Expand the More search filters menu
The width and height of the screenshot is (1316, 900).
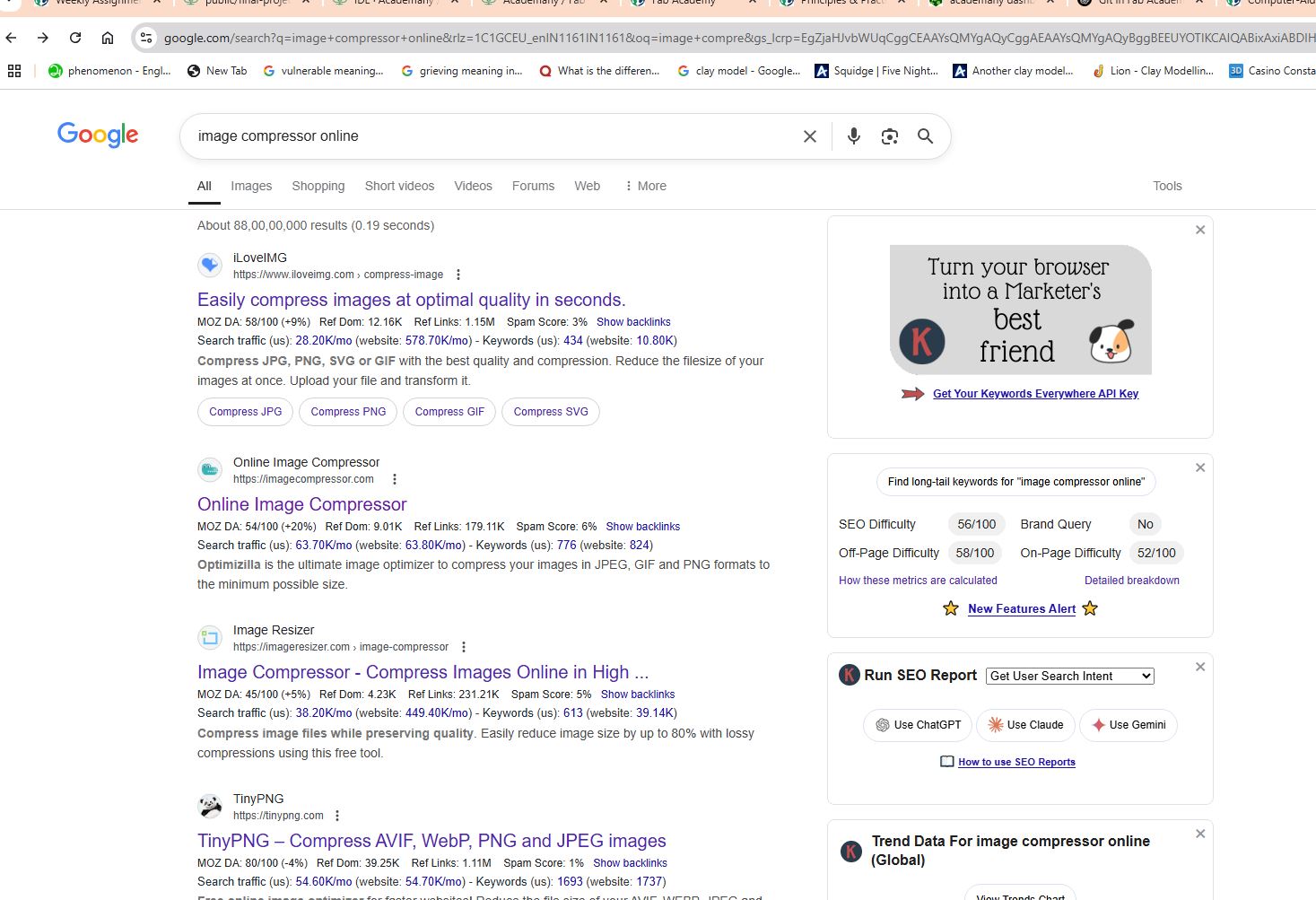tap(646, 186)
